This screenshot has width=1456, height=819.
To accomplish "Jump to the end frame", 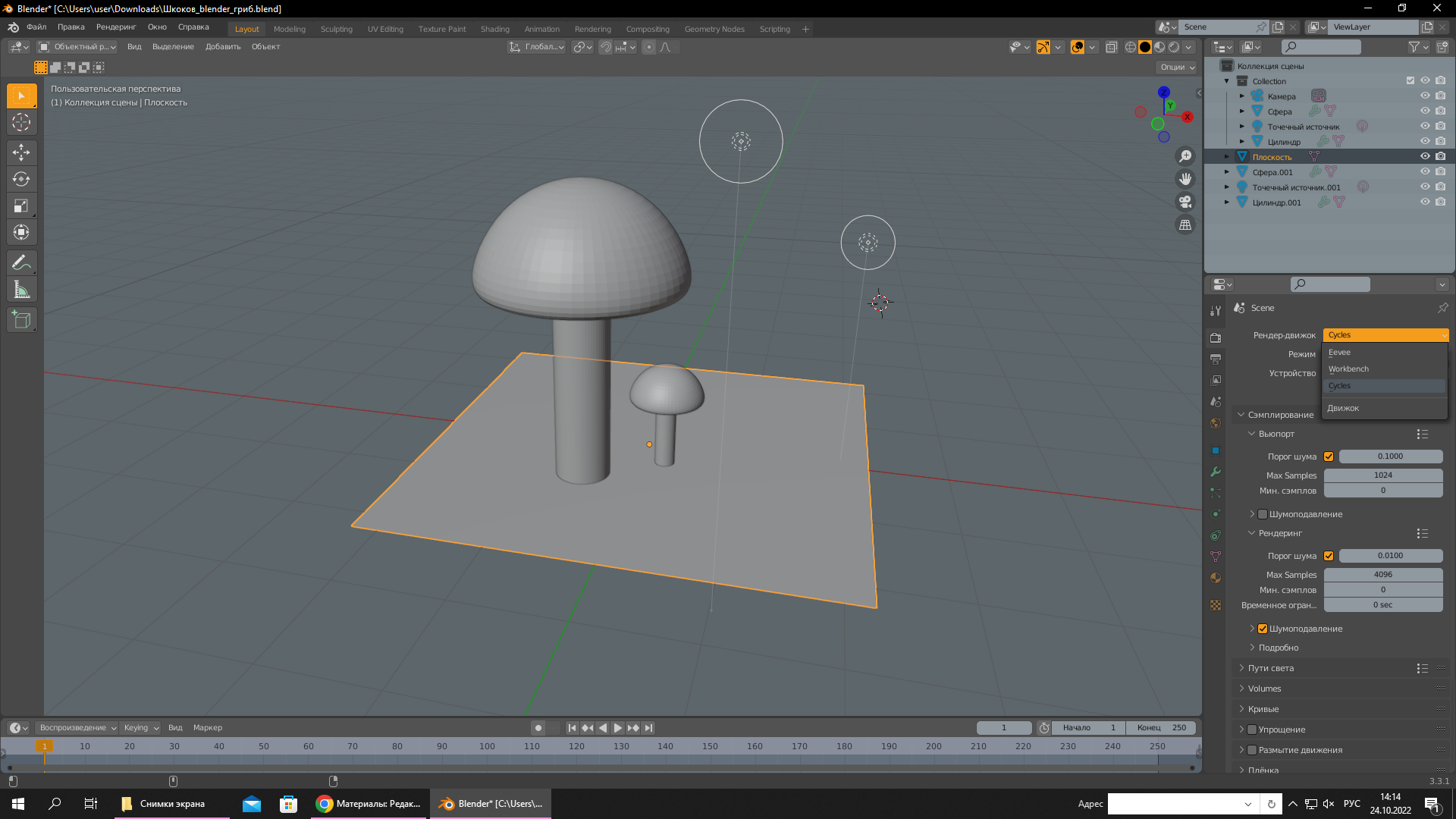I will (648, 728).
